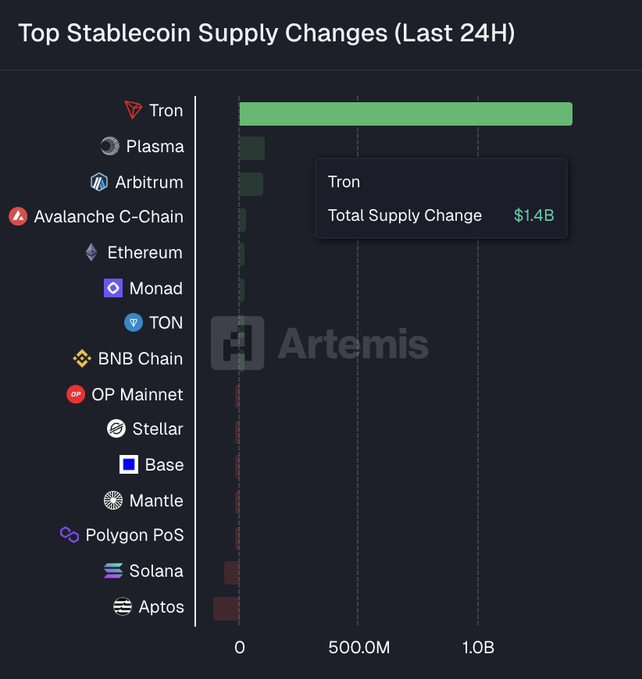This screenshot has height=679, width=642.
Task: Click the Aptos chain label
Action: click(161, 606)
